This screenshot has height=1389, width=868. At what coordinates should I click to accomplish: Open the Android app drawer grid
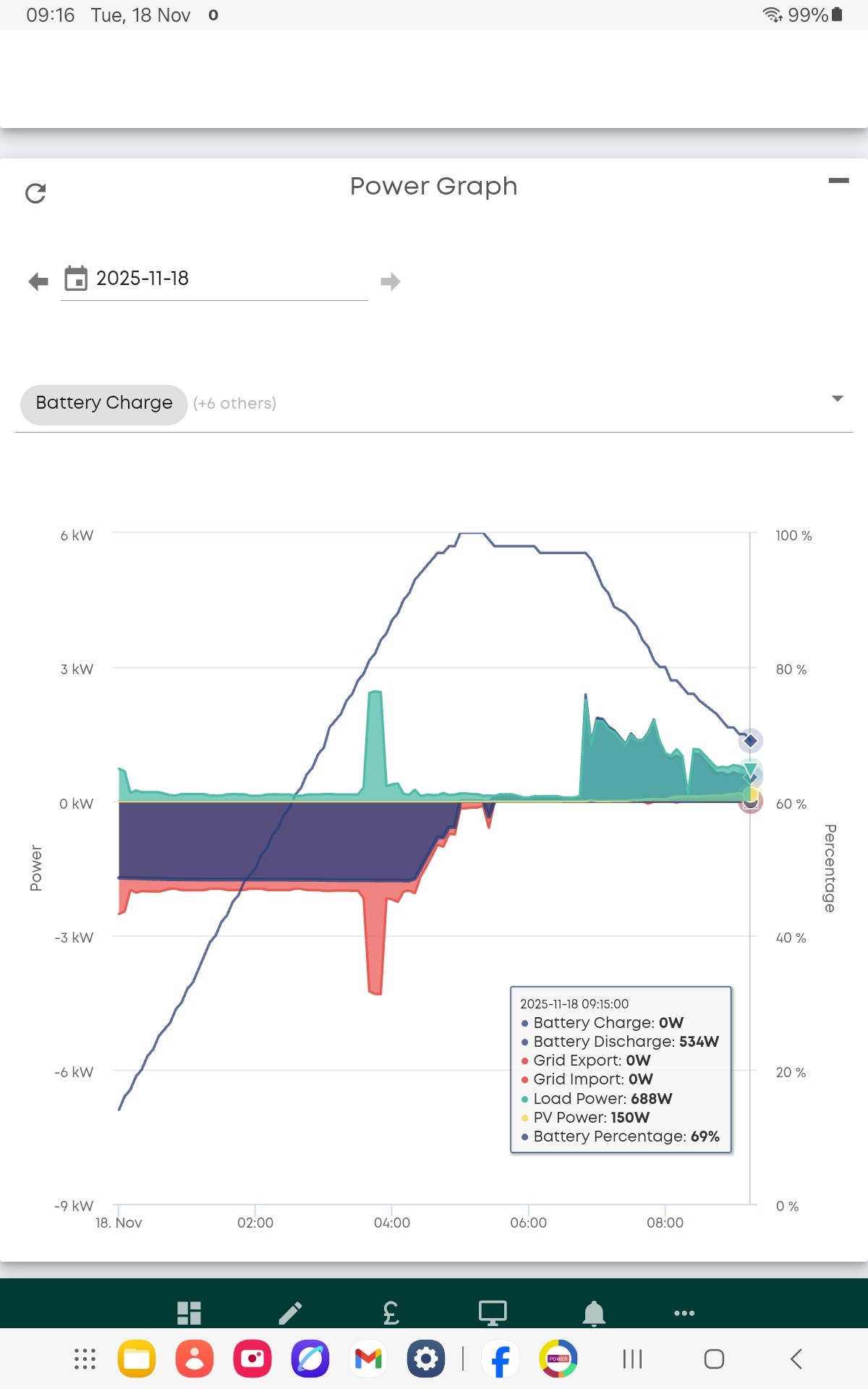(x=85, y=1359)
